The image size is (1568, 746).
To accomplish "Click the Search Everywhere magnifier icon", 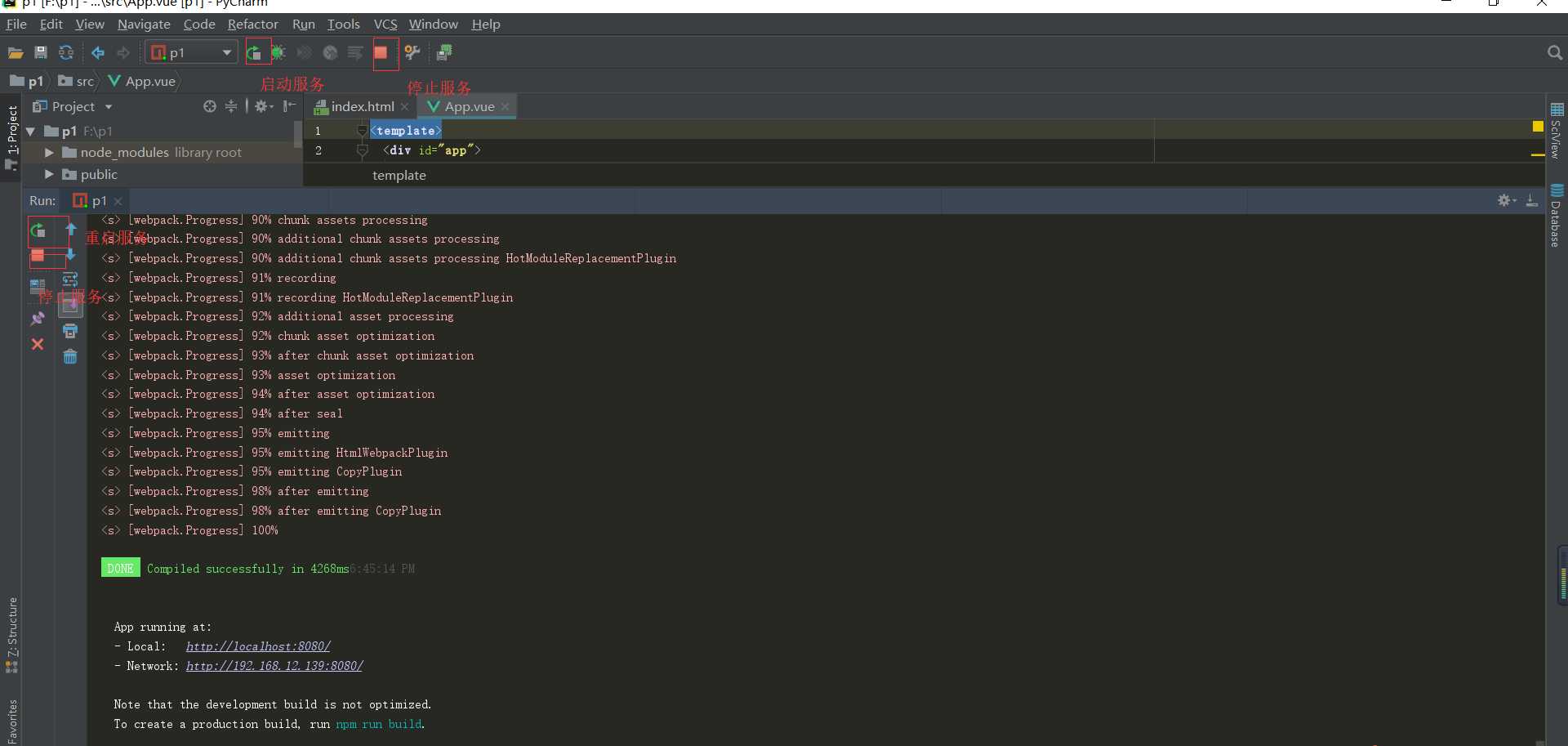I will [x=1554, y=53].
